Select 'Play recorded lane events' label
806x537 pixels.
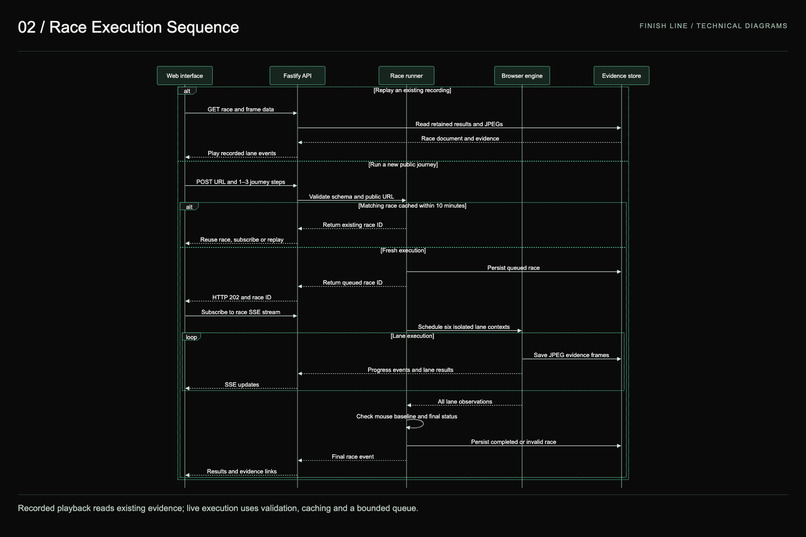(x=242, y=153)
